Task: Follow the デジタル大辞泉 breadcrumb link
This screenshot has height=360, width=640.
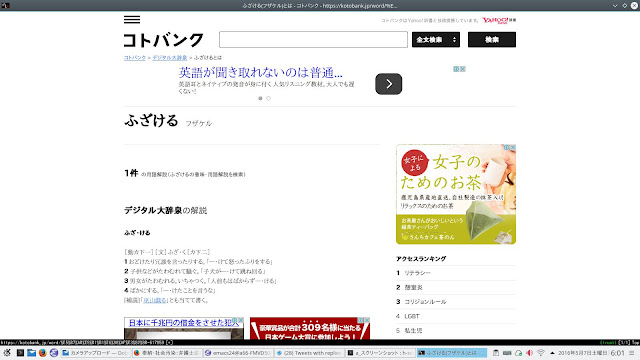Action: pos(169,58)
